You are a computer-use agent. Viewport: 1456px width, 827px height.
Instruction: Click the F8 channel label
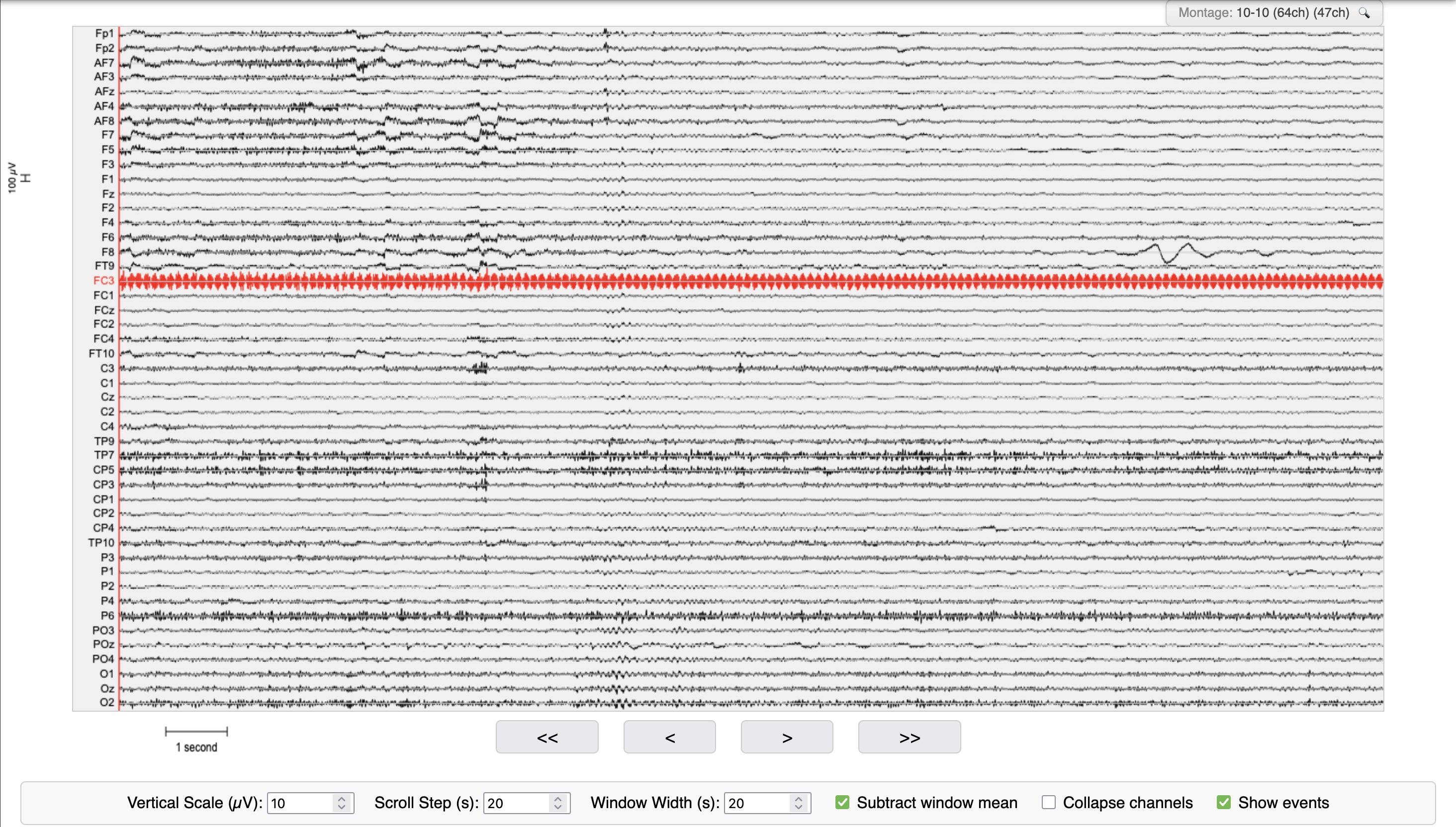[x=108, y=251]
